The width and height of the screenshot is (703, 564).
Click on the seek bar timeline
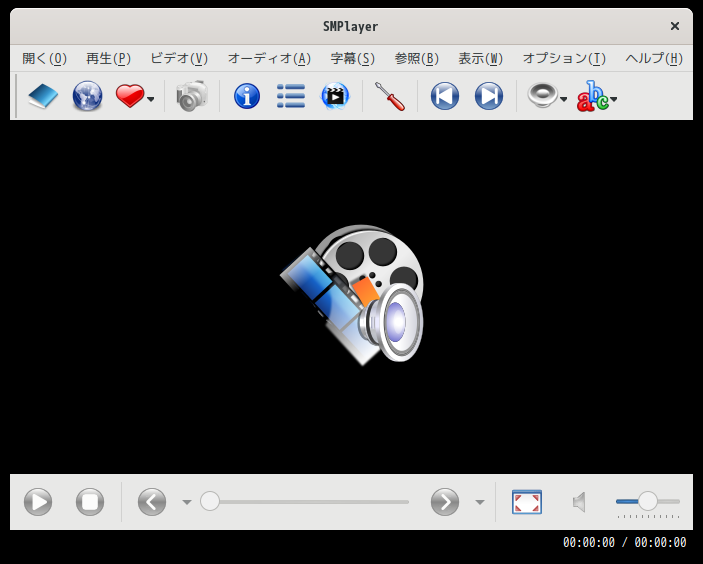(305, 502)
